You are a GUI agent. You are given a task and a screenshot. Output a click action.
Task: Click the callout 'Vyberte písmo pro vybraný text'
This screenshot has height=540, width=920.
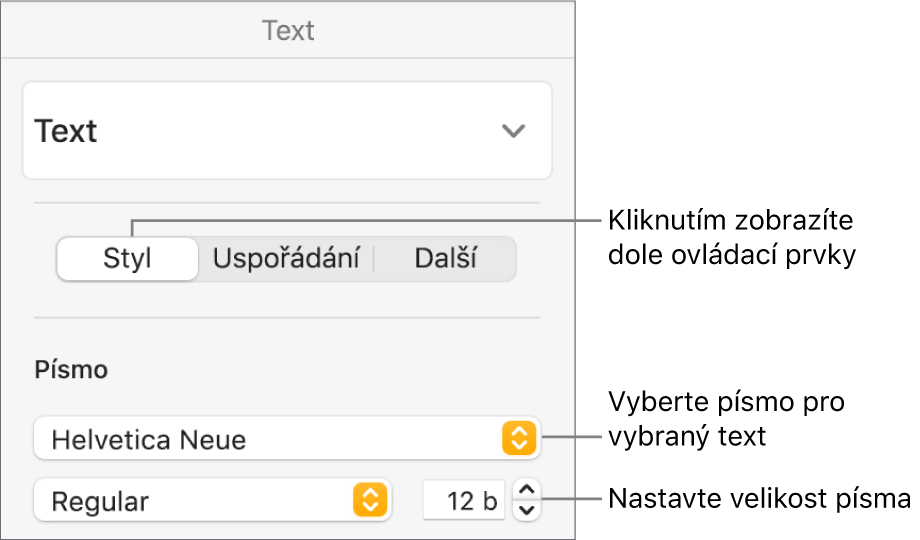pyautogui.click(x=727, y=419)
